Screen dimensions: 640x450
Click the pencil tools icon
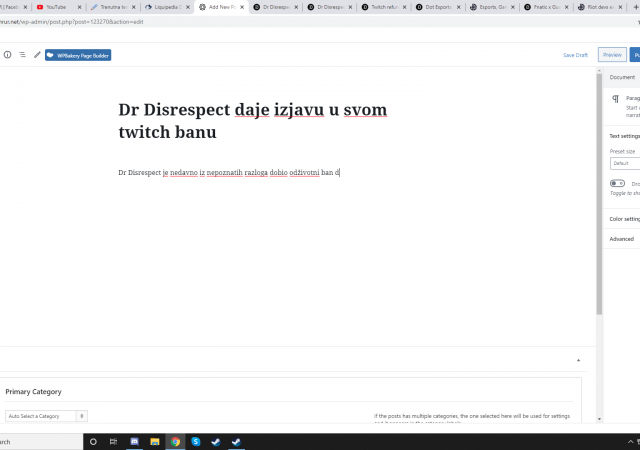(37, 55)
